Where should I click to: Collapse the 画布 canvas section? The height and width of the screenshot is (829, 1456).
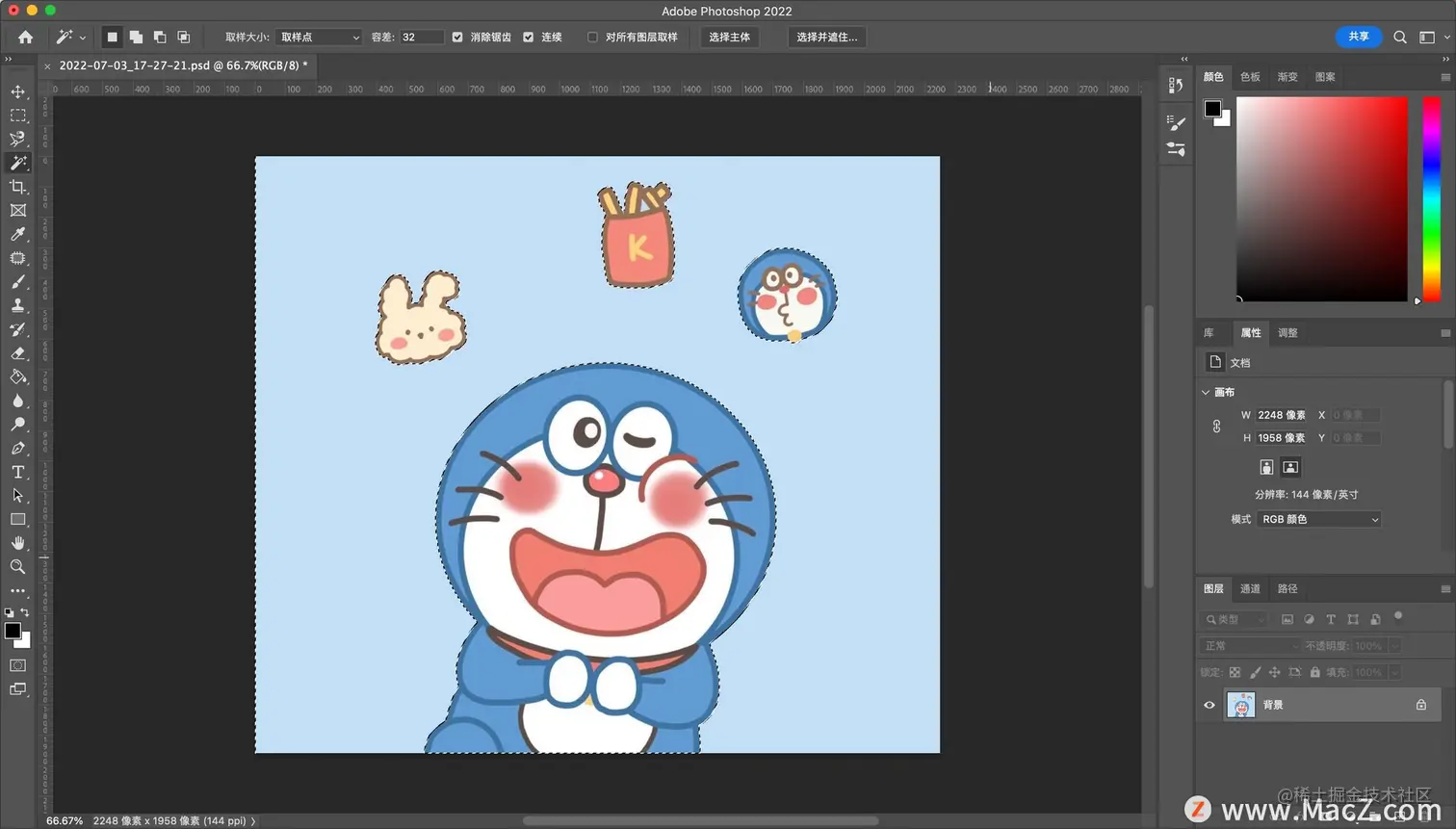(1206, 392)
